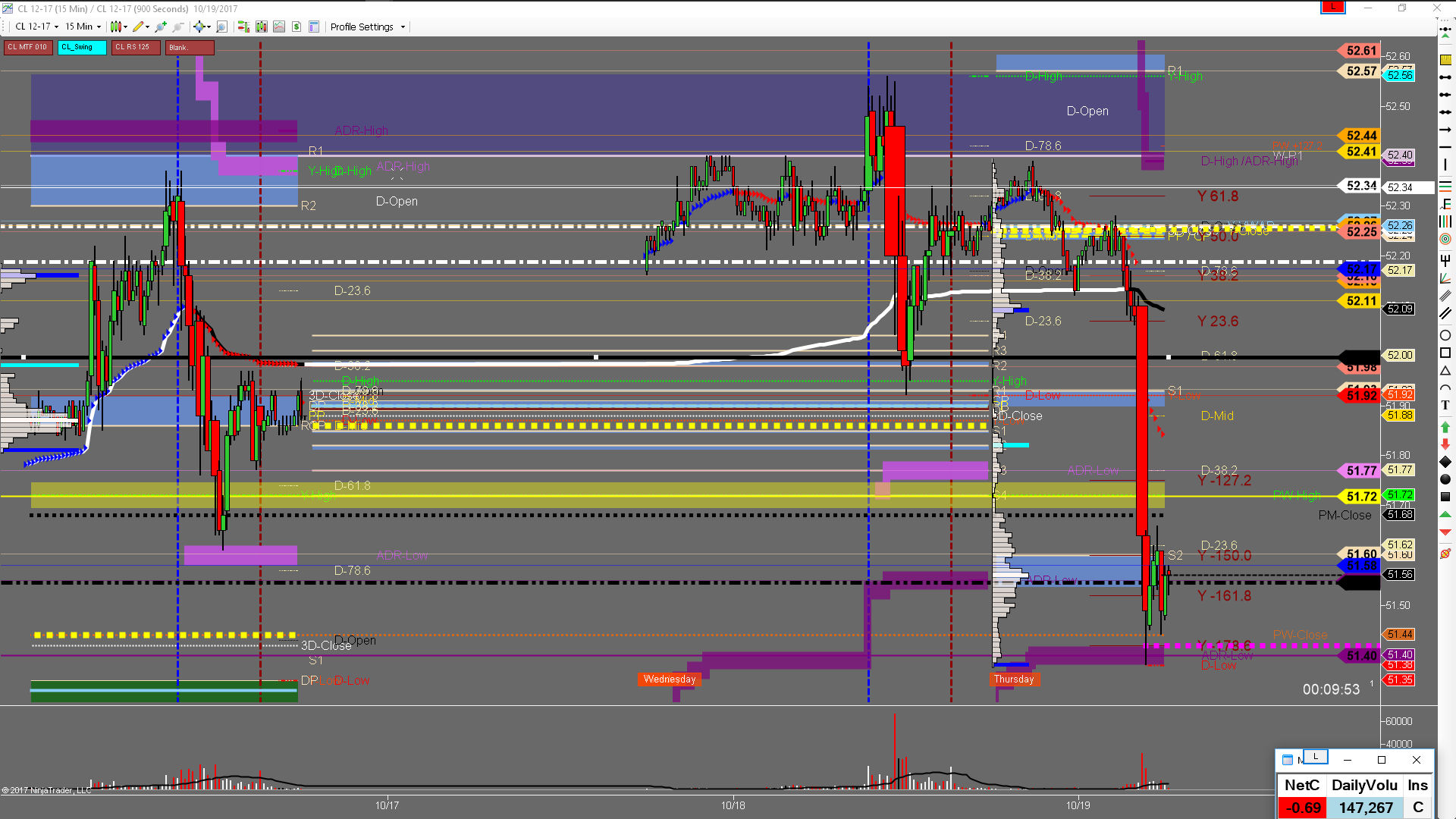Click the Blank. button

[190, 47]
